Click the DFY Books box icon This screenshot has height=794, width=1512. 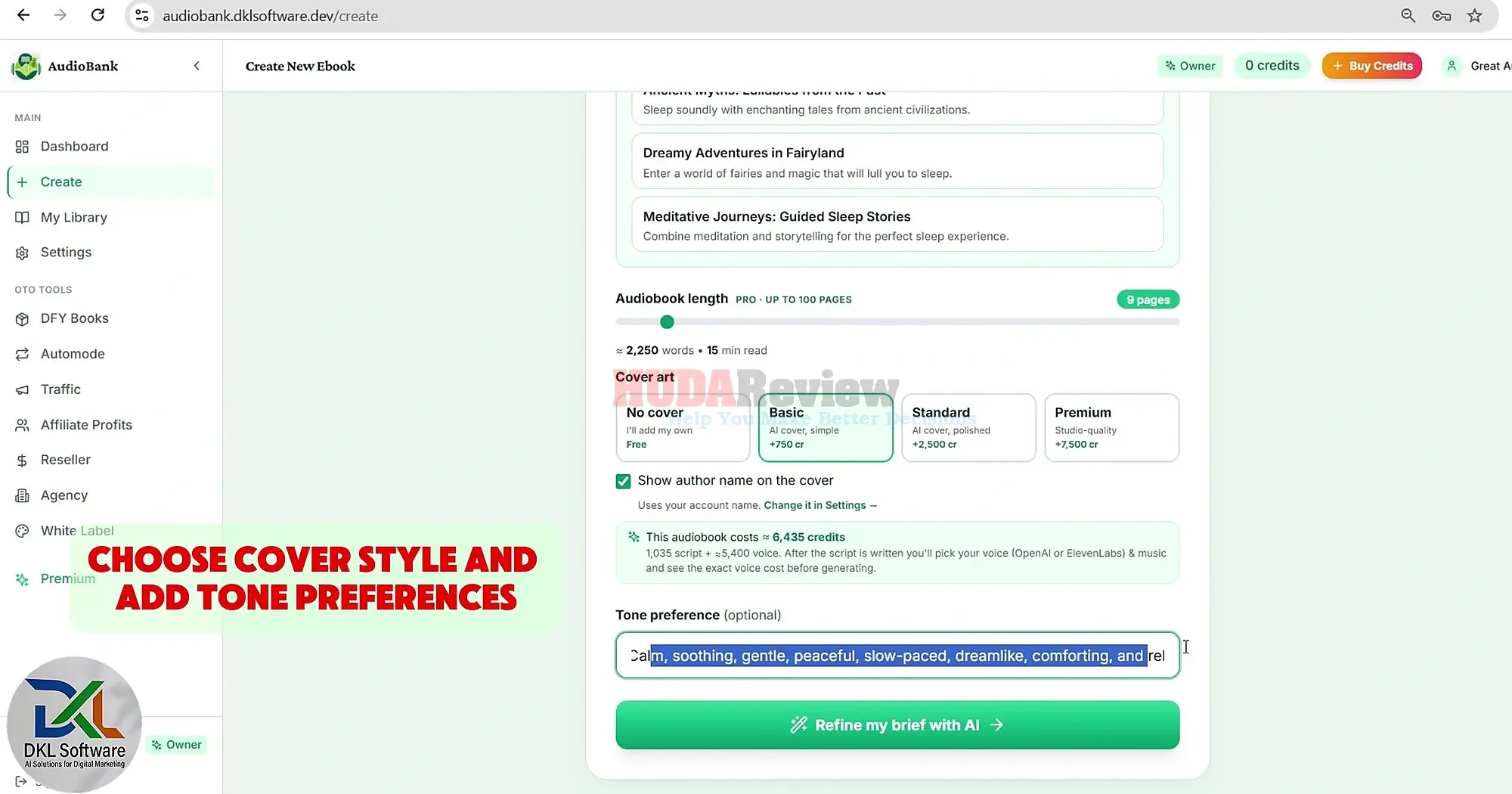[22, 319]
